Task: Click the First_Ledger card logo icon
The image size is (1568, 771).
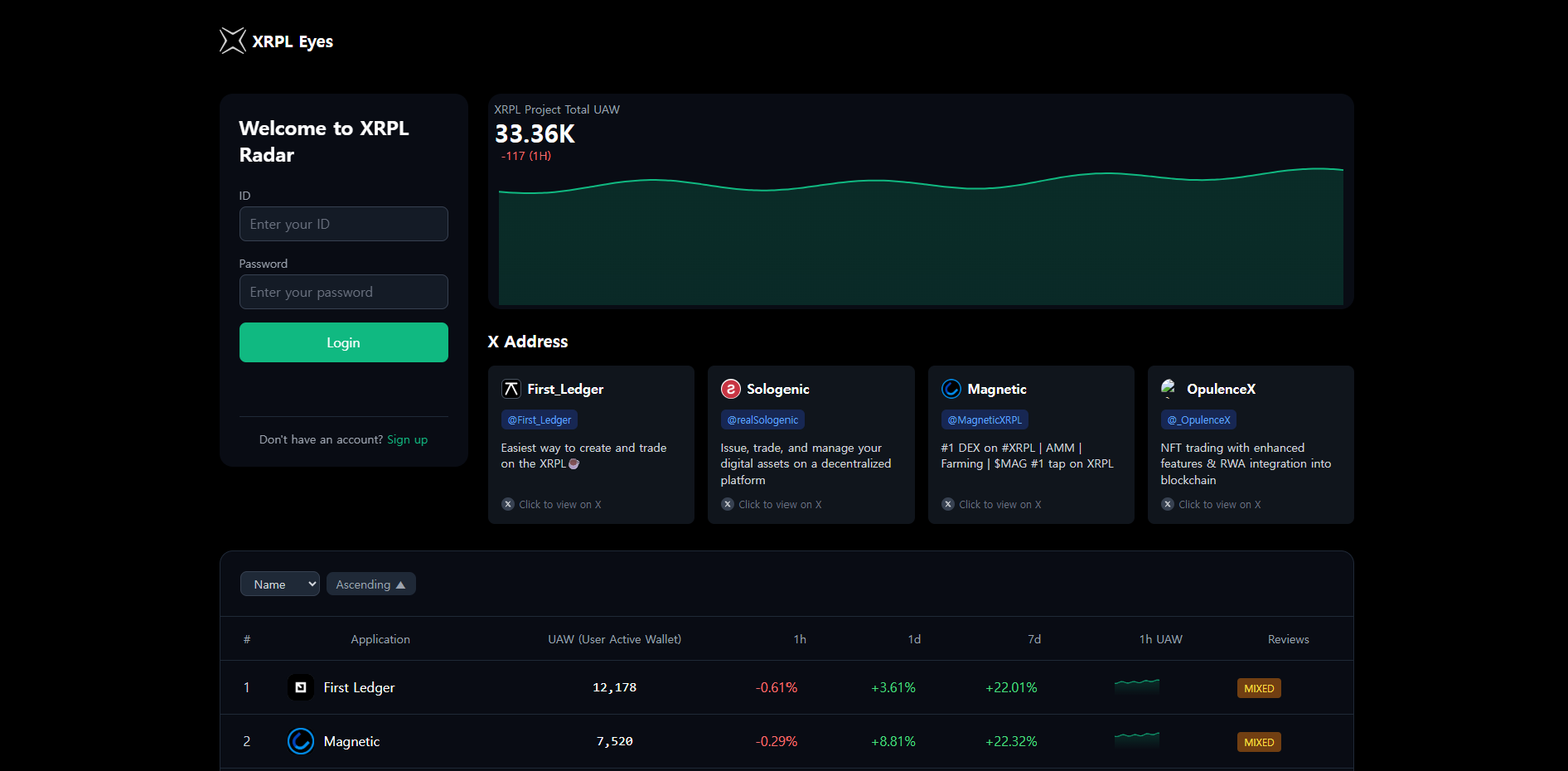Action: (x=511, y=389)
